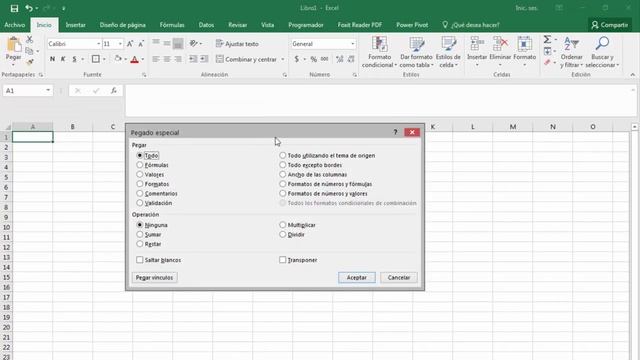Open Dar formato como tabla
The width and height of the screenshot is (640, 360).
[x=416, y=52]
